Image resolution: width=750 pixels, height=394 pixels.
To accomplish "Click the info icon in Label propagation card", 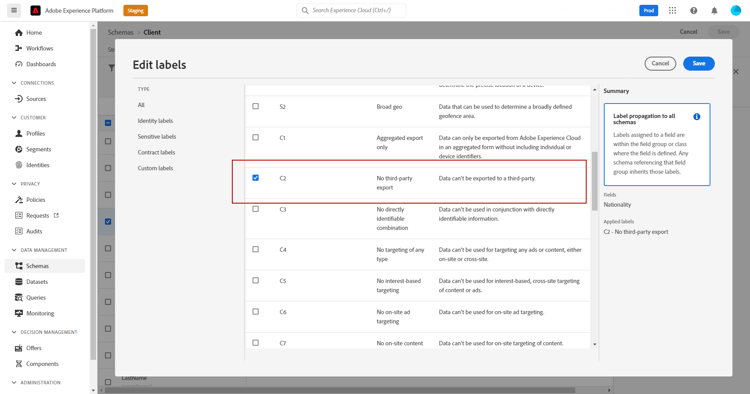I will coord(696,117).
